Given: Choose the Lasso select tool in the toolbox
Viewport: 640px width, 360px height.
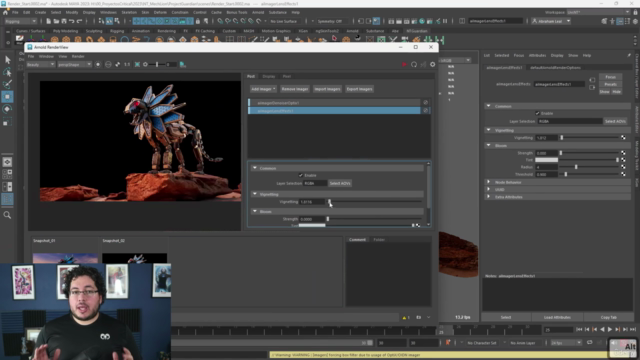Looking at the screenshot, I should point(7,72).
